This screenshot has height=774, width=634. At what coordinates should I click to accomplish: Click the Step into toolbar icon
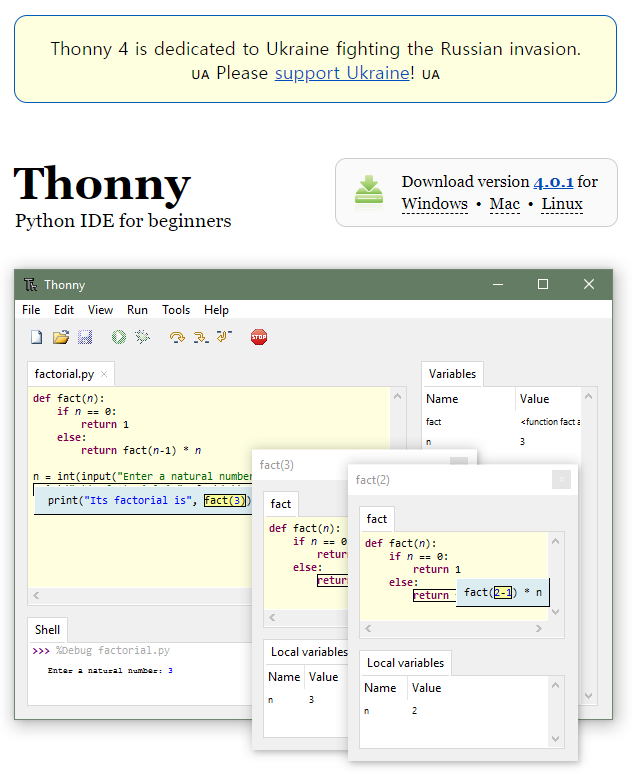point(200,337)
